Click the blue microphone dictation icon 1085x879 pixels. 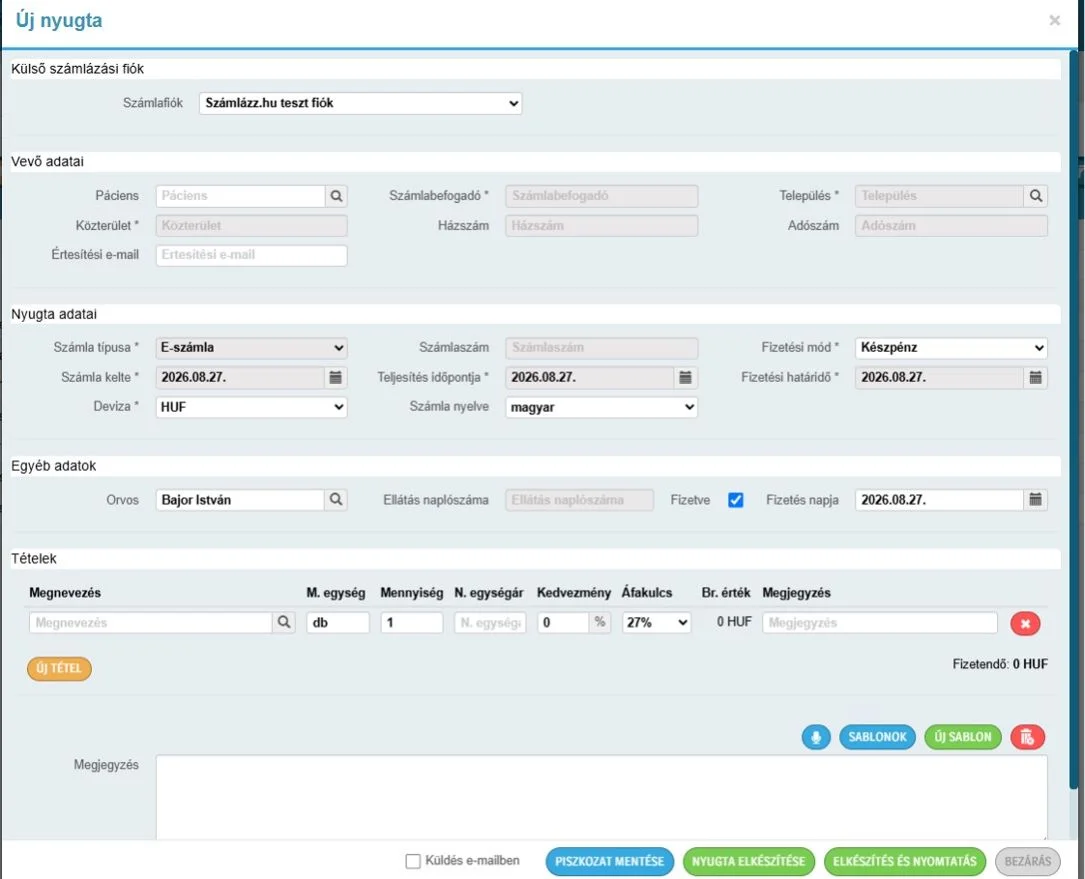pyautogui.click(x=817, y=737)
